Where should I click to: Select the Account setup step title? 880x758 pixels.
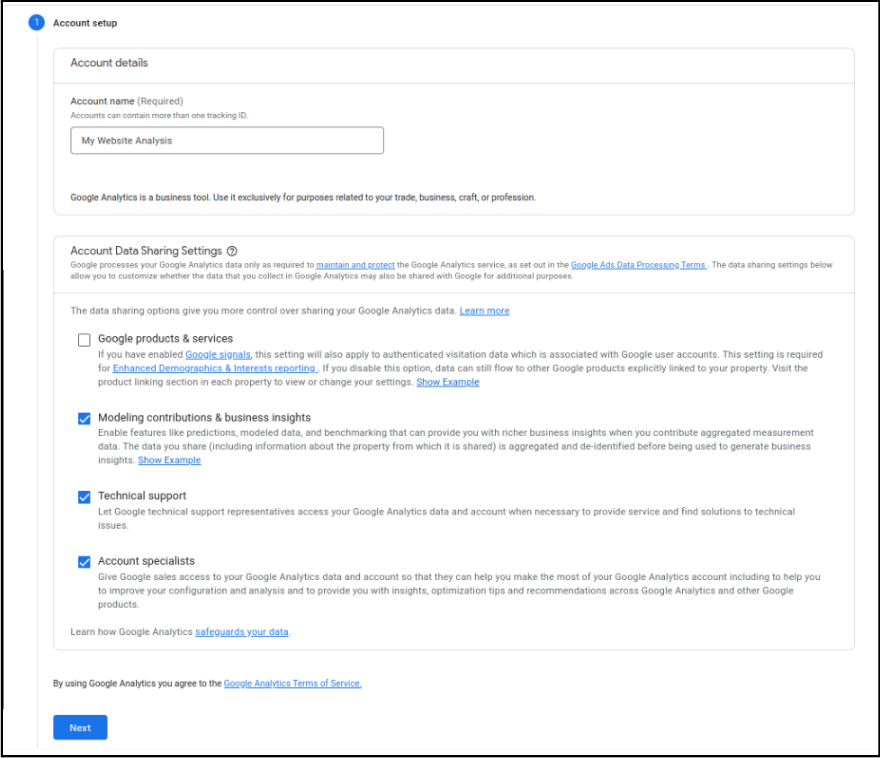pos(84,22)
